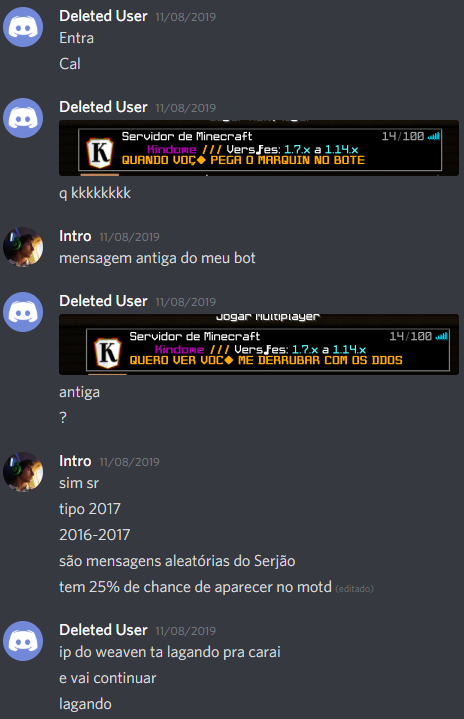Click the message 'q kkkkkkkk'
464x719 pixels.
coord(95,193)
